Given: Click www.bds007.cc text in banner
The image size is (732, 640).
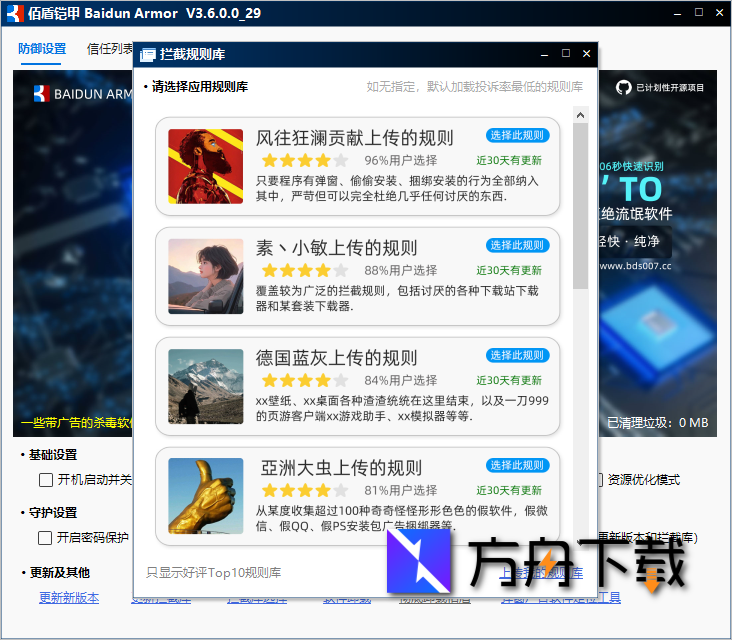Looking at the screenshot, I should 635,266.
